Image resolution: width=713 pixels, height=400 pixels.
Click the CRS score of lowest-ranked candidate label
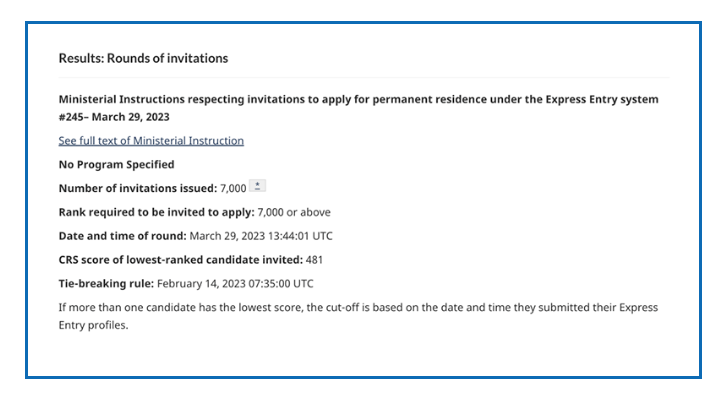(181, 260)
